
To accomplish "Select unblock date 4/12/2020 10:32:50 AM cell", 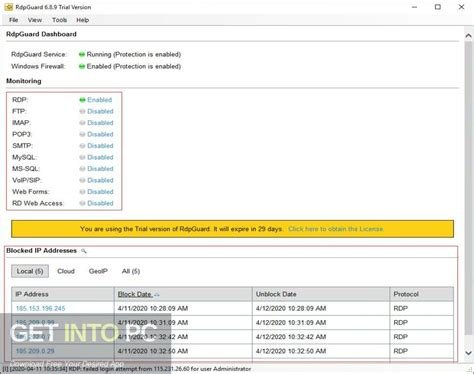I will pyautogui.click(x=321, y=351).
